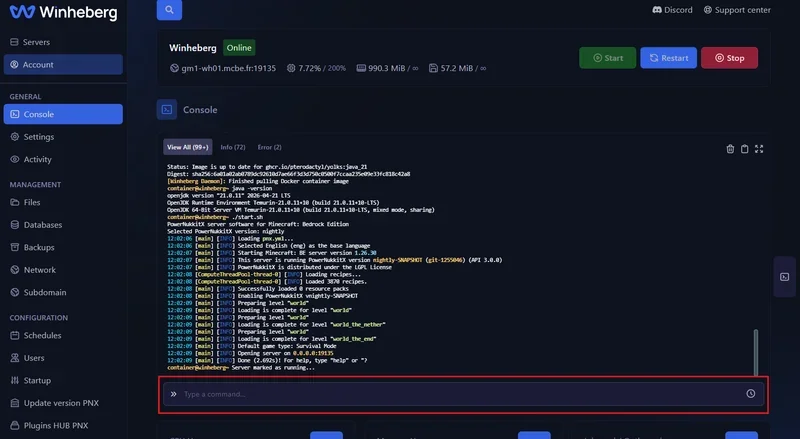The height and width of the screenshot is (439, 800).
Task: Click the Winheberg server name
Action: pos(193,47)
